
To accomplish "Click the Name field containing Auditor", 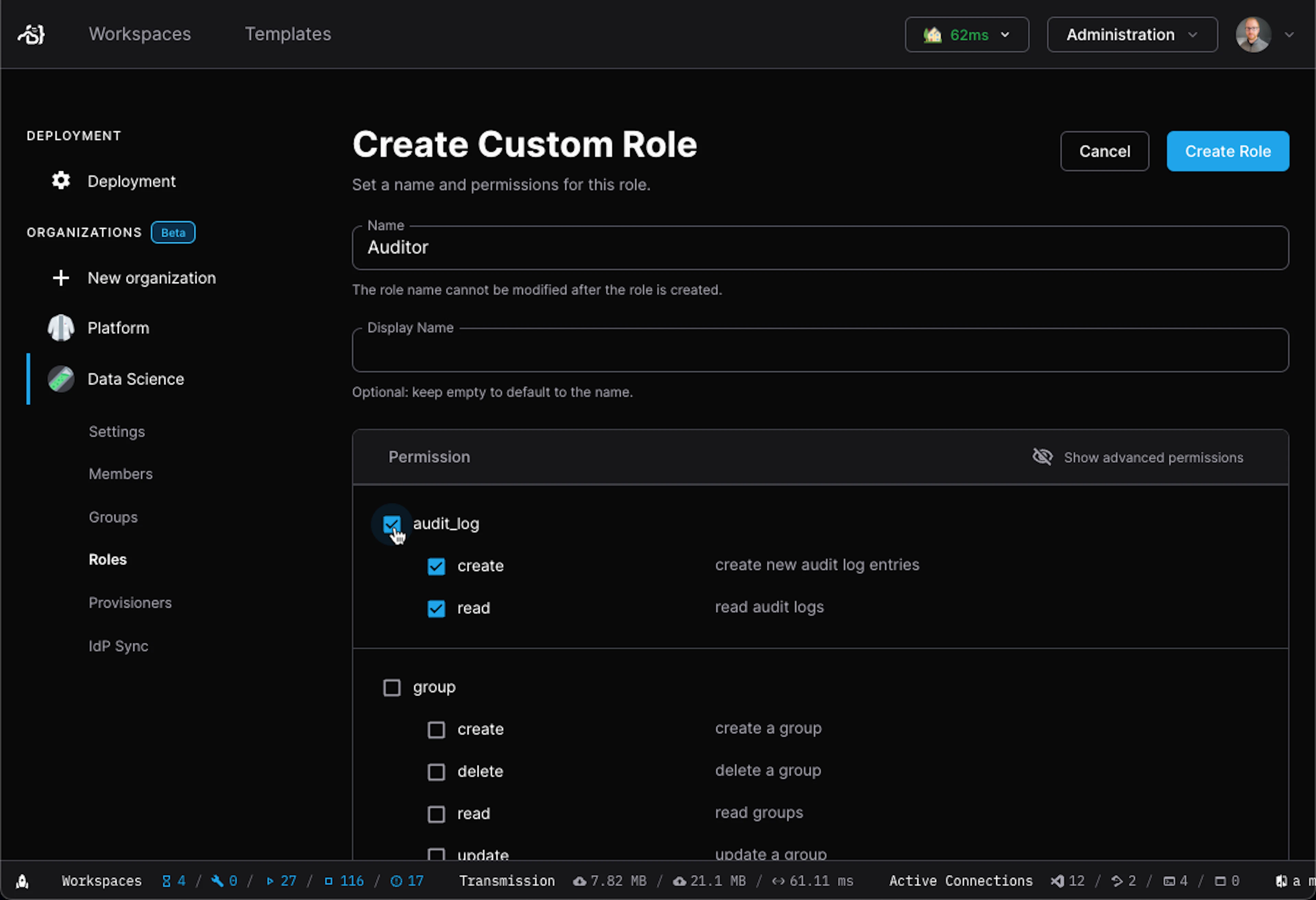I will click(x=820, y=248).
